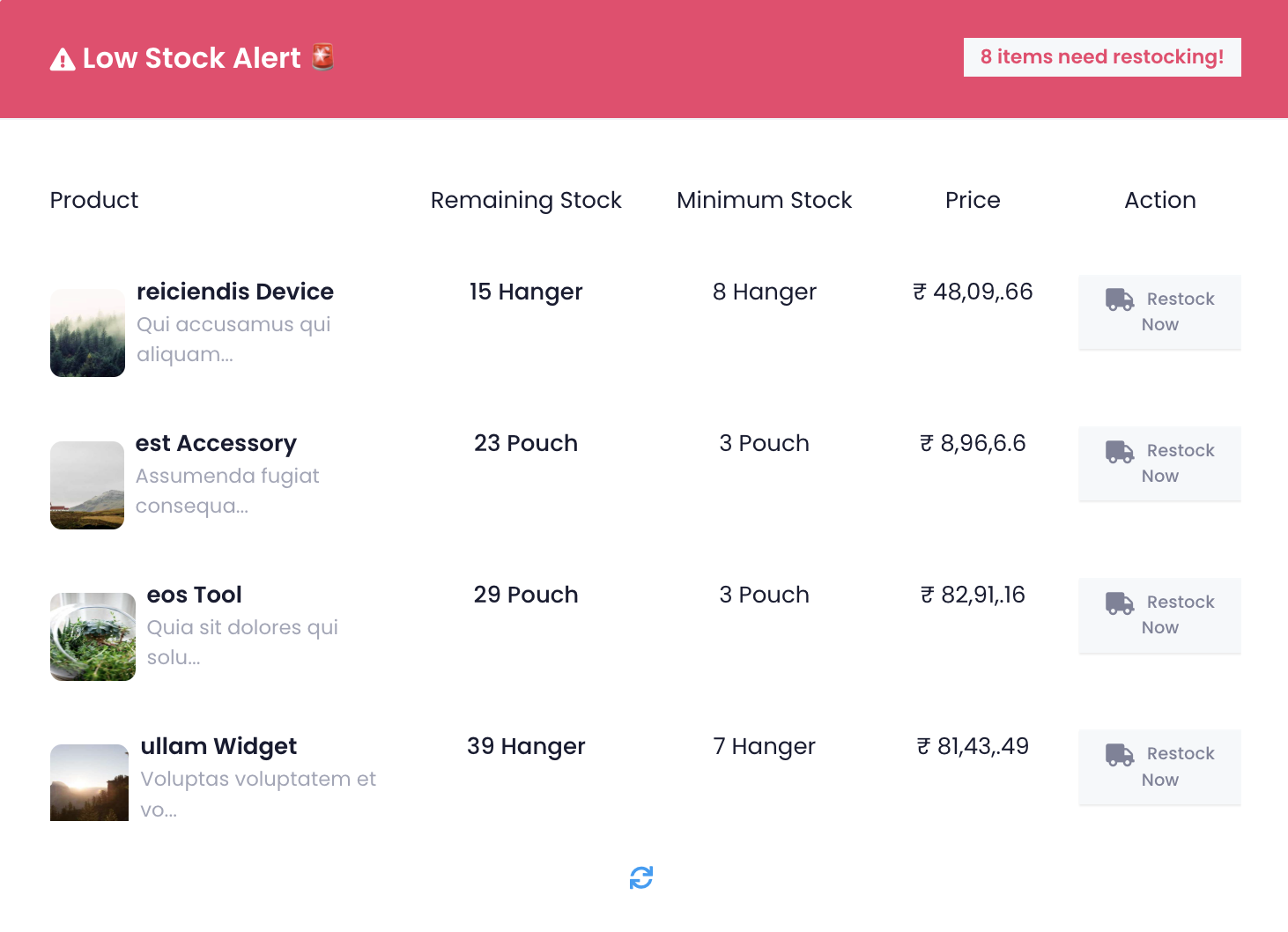Open the reiciendis Device product name
1288x932 pixels.
click(x=235, y=292)
